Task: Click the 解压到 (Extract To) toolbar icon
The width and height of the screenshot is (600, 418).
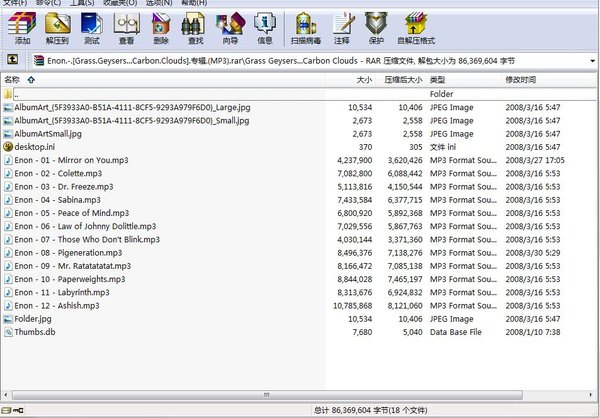Action: (57, 28)
